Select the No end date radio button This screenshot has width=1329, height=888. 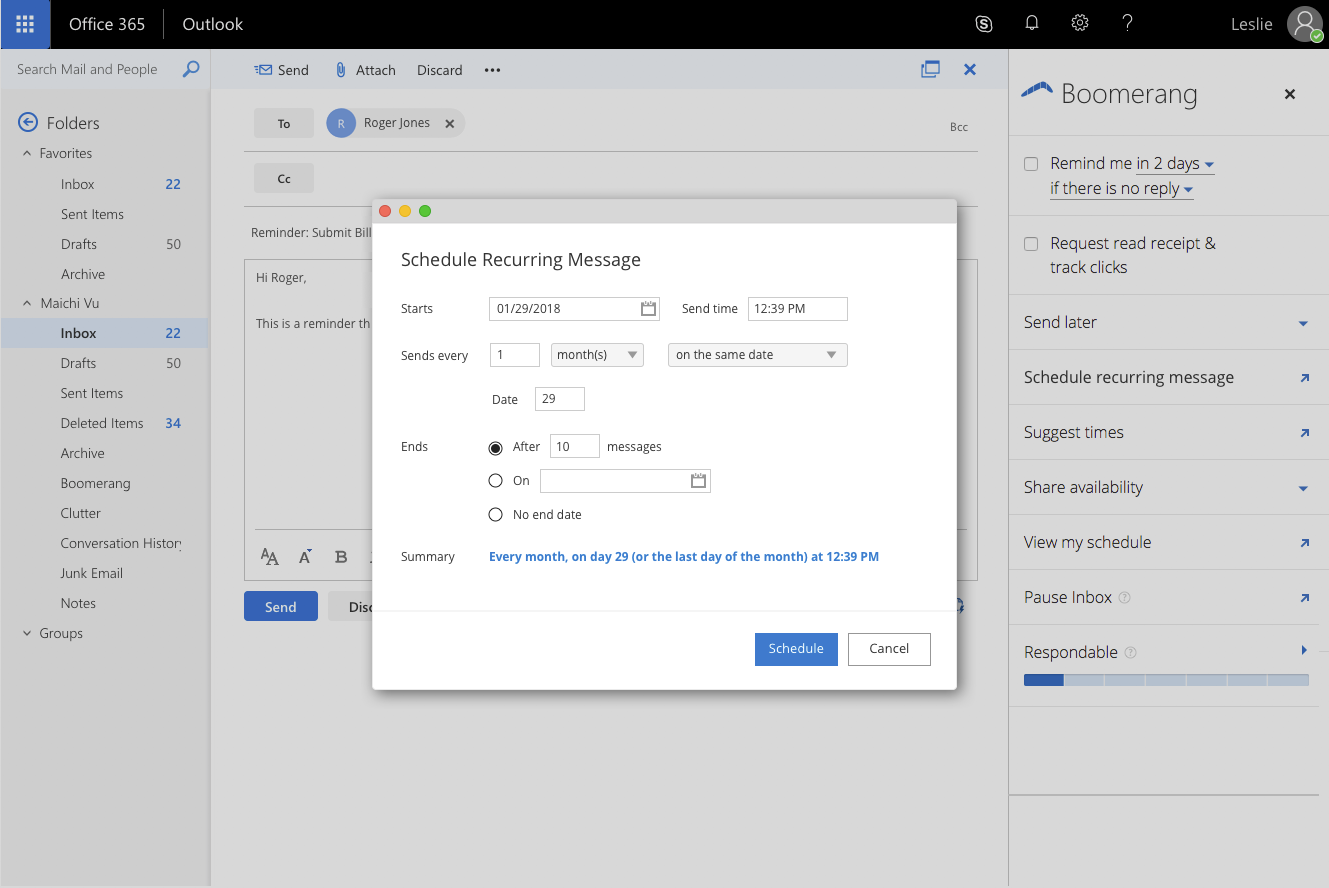tap(496, 514)
